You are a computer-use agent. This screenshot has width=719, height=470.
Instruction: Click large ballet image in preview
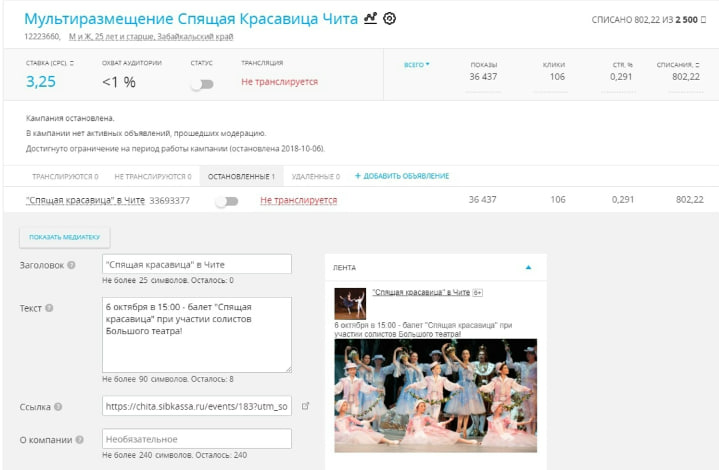point(436,396)
